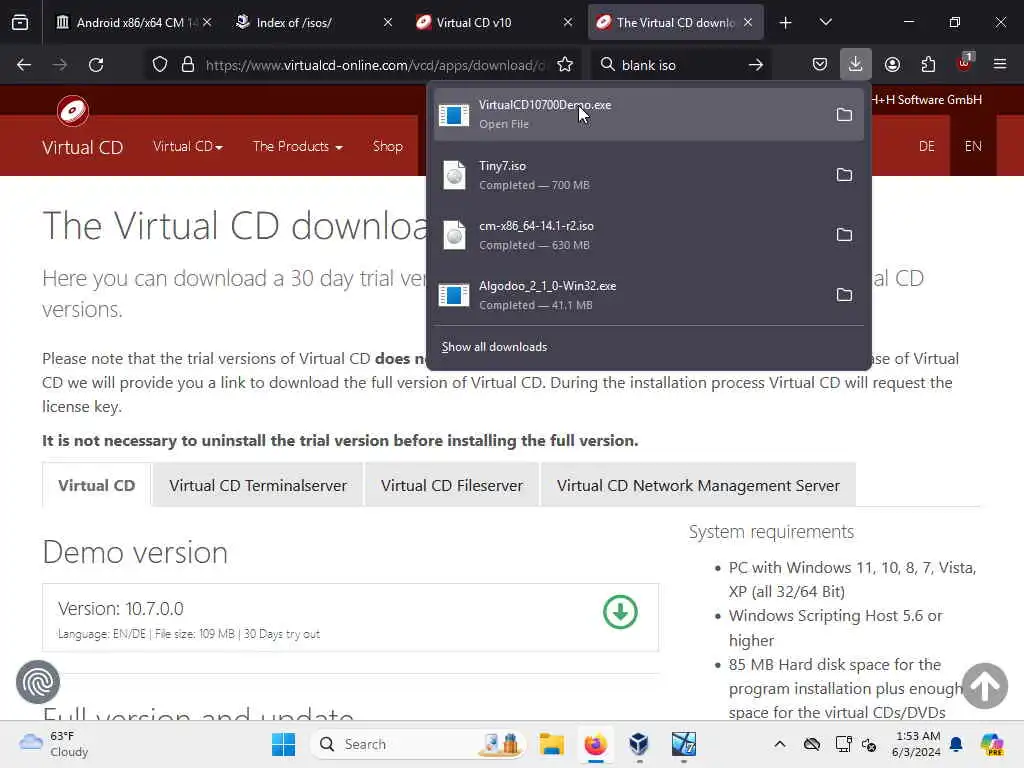The image size is (1024, 768).
Task: Open a new browser tab
Action: coord(786,23)
